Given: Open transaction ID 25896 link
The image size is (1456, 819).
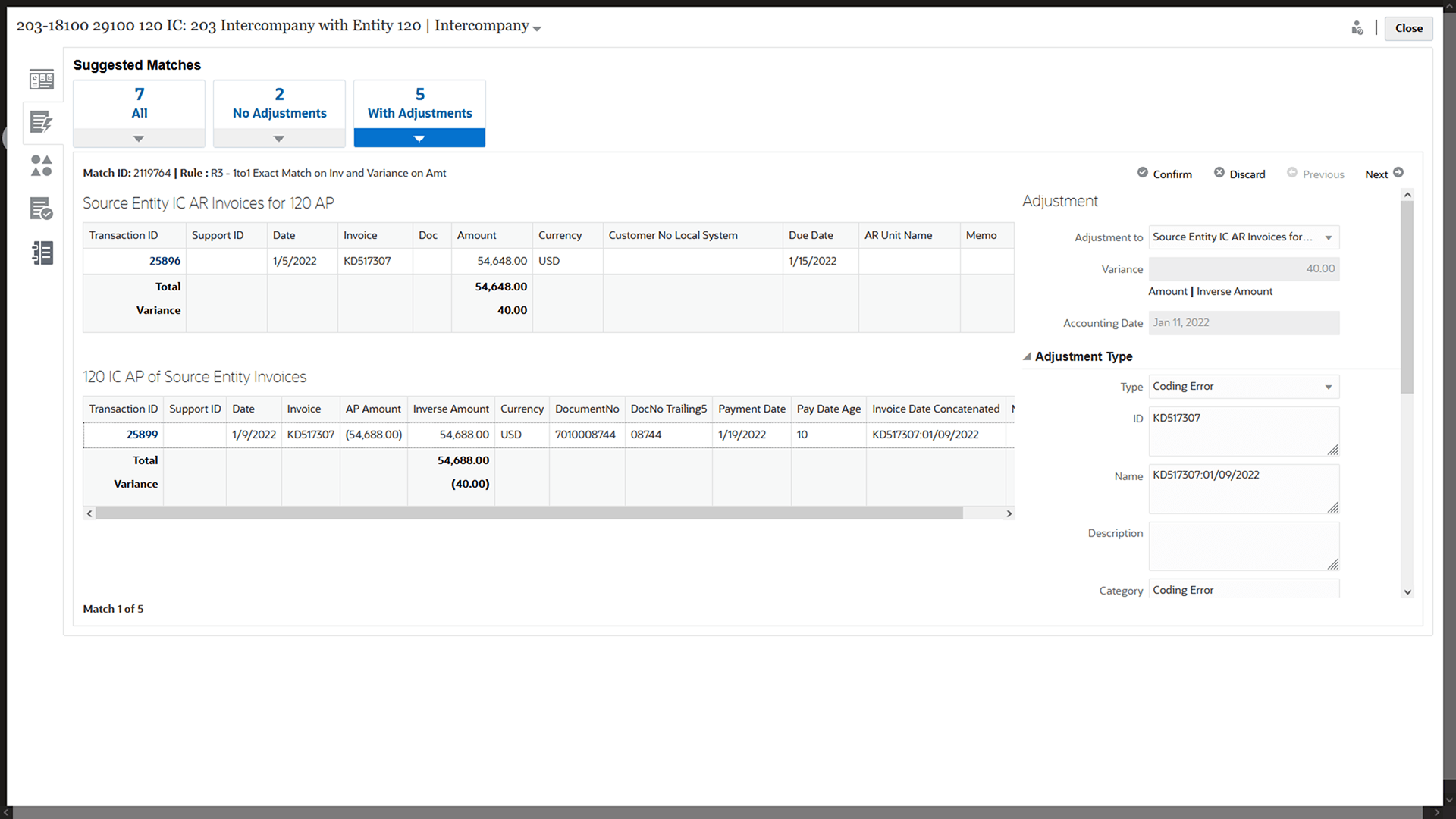Looking at the screenshot, I should point(165,261).
